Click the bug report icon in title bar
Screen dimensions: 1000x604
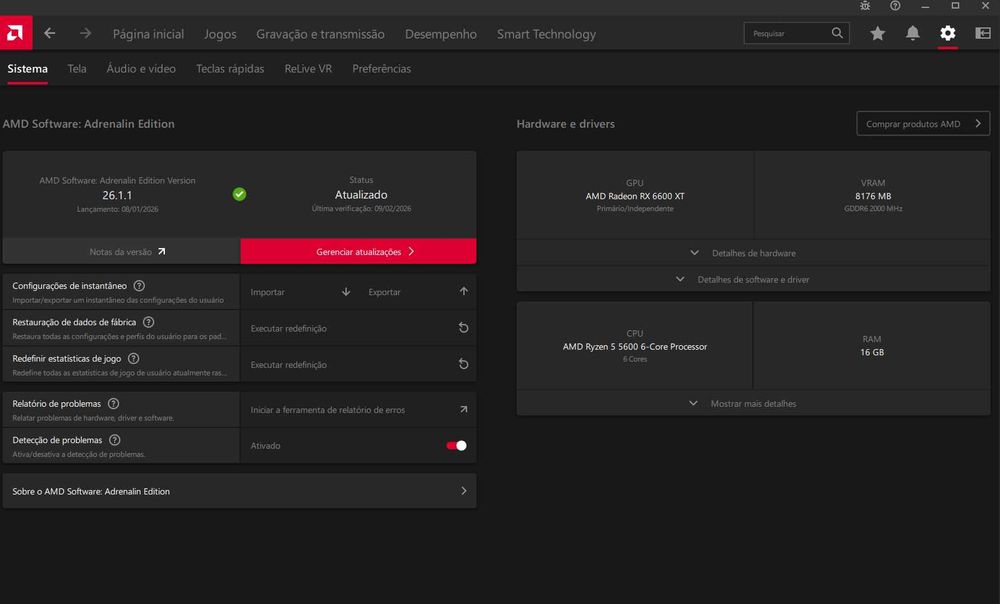pyautogui.click(x=865, y=6)
